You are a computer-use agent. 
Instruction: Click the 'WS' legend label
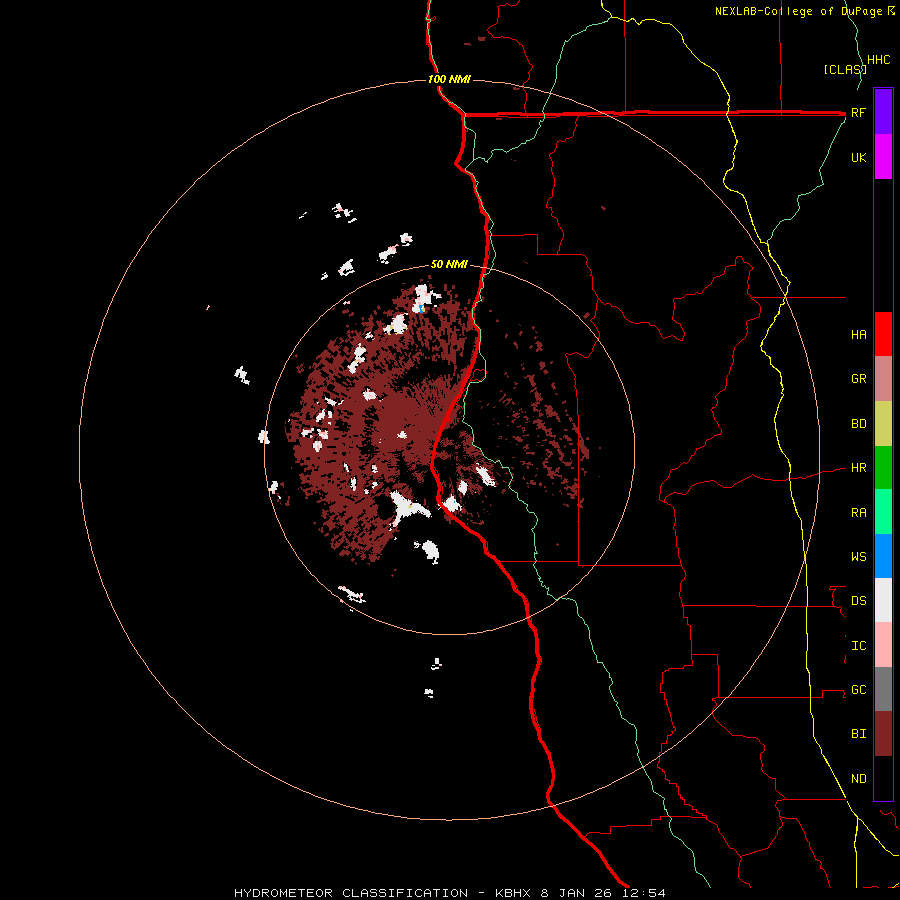pyautogui.click(x=858, y=557)
